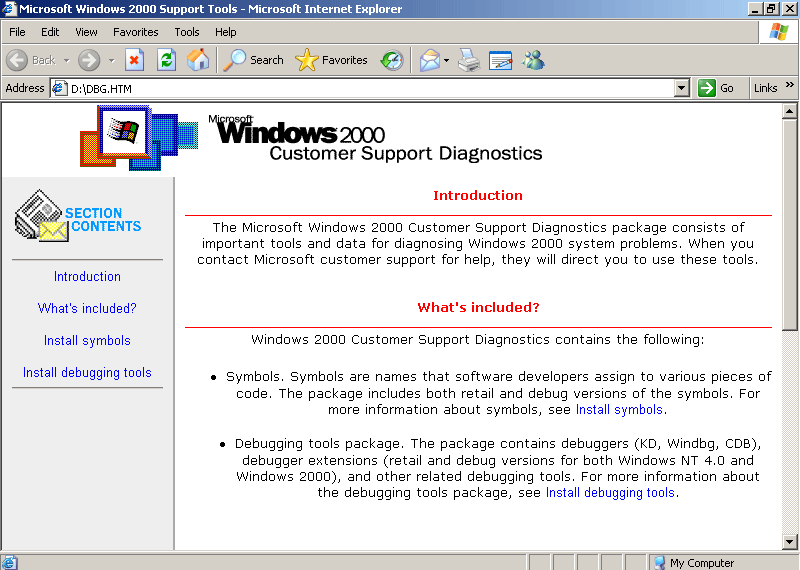
Task: Expand the Mail dropdown arrow
Action: click(x=446, y=60)
